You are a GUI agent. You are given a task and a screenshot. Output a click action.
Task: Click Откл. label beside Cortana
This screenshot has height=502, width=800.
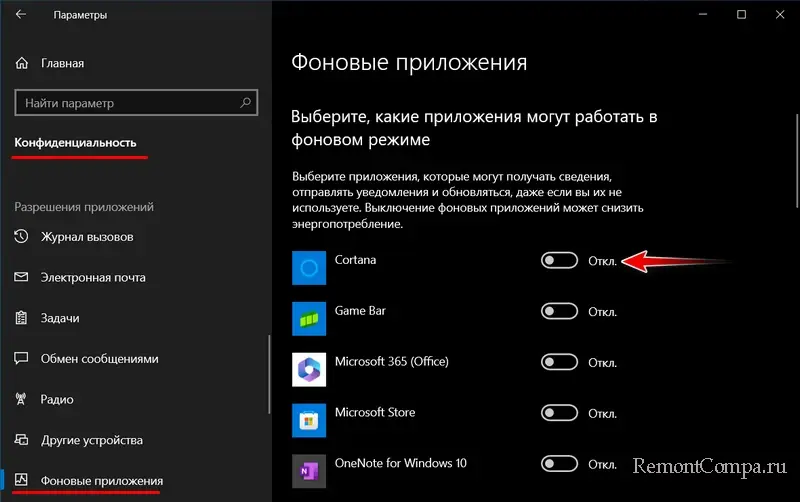coord(602,261)
